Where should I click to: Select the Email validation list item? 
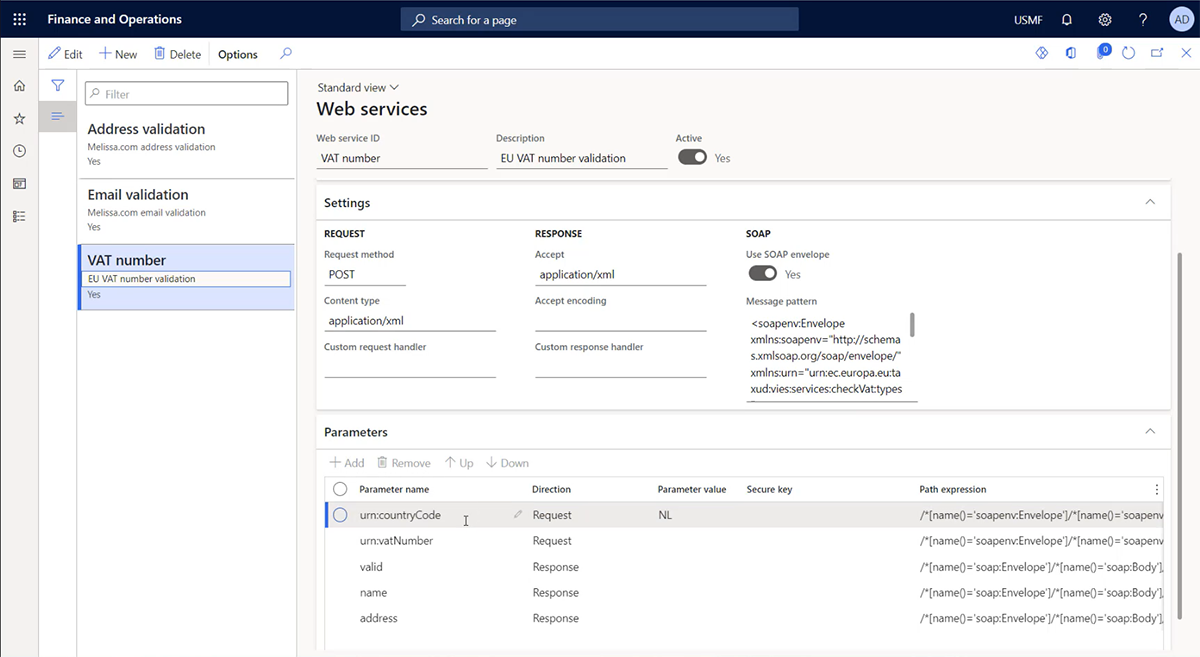click(186, 211)
